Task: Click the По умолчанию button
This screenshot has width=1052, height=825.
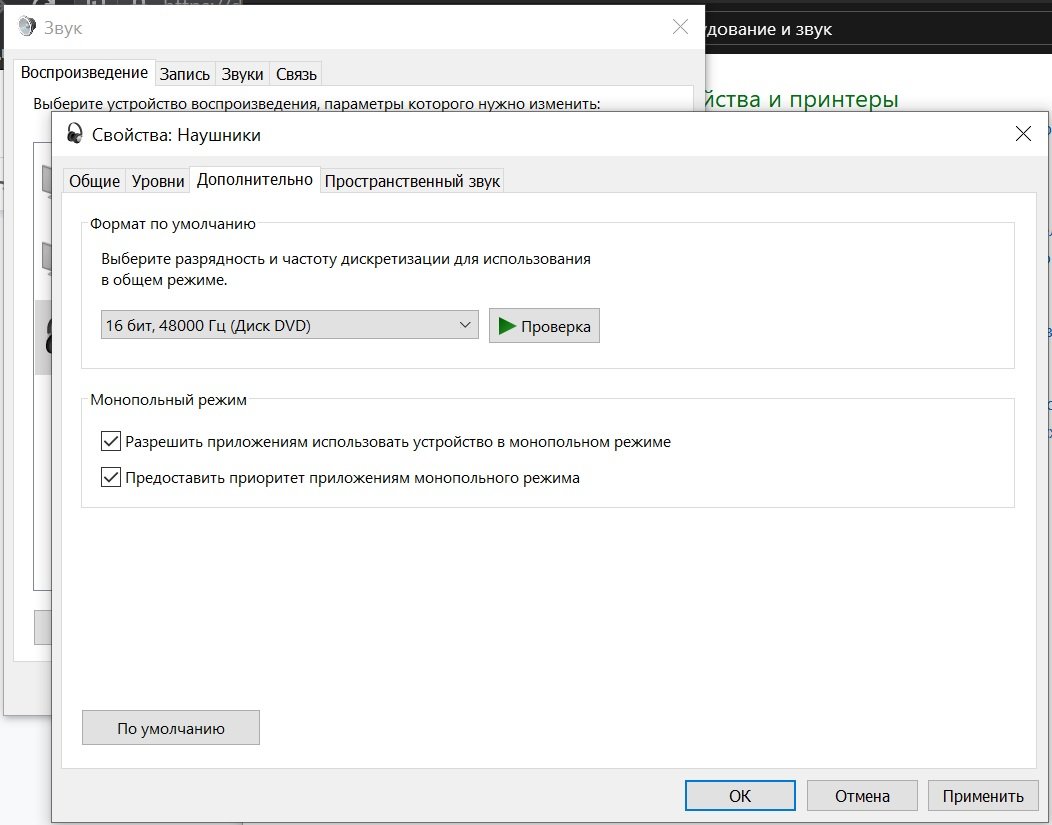Action: 170,728
